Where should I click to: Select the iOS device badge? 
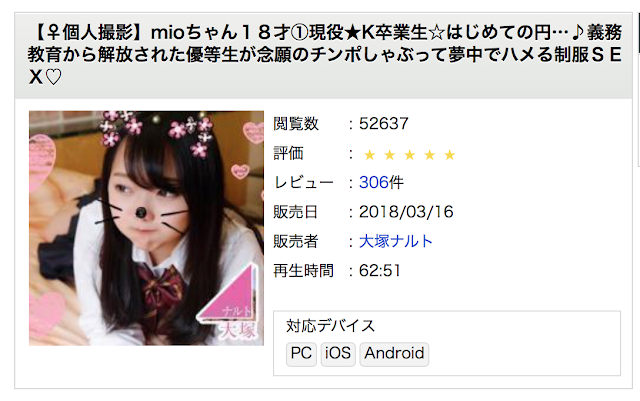(338, 354)
